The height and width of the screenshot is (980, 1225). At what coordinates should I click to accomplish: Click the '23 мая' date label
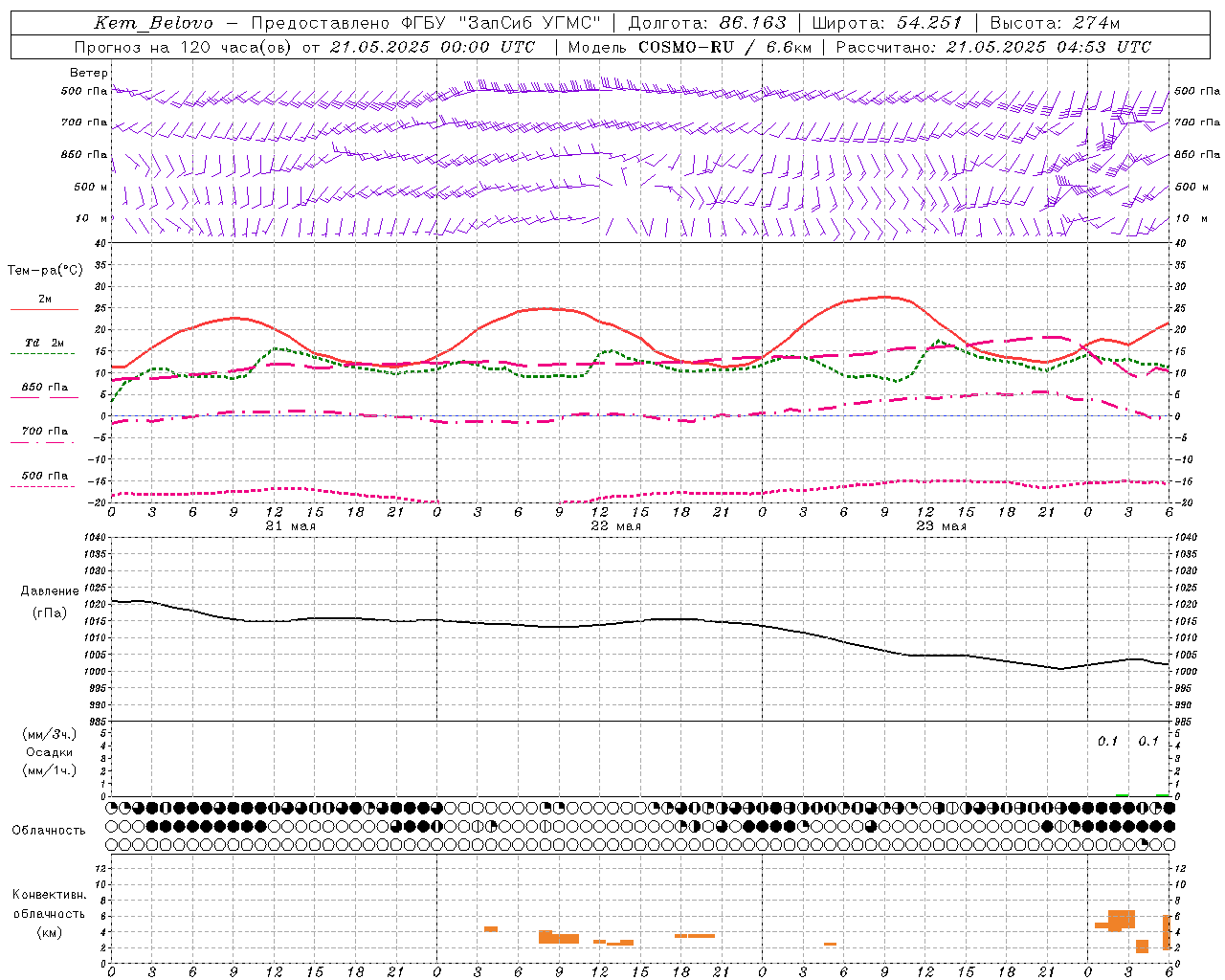[x=941, y=526]
